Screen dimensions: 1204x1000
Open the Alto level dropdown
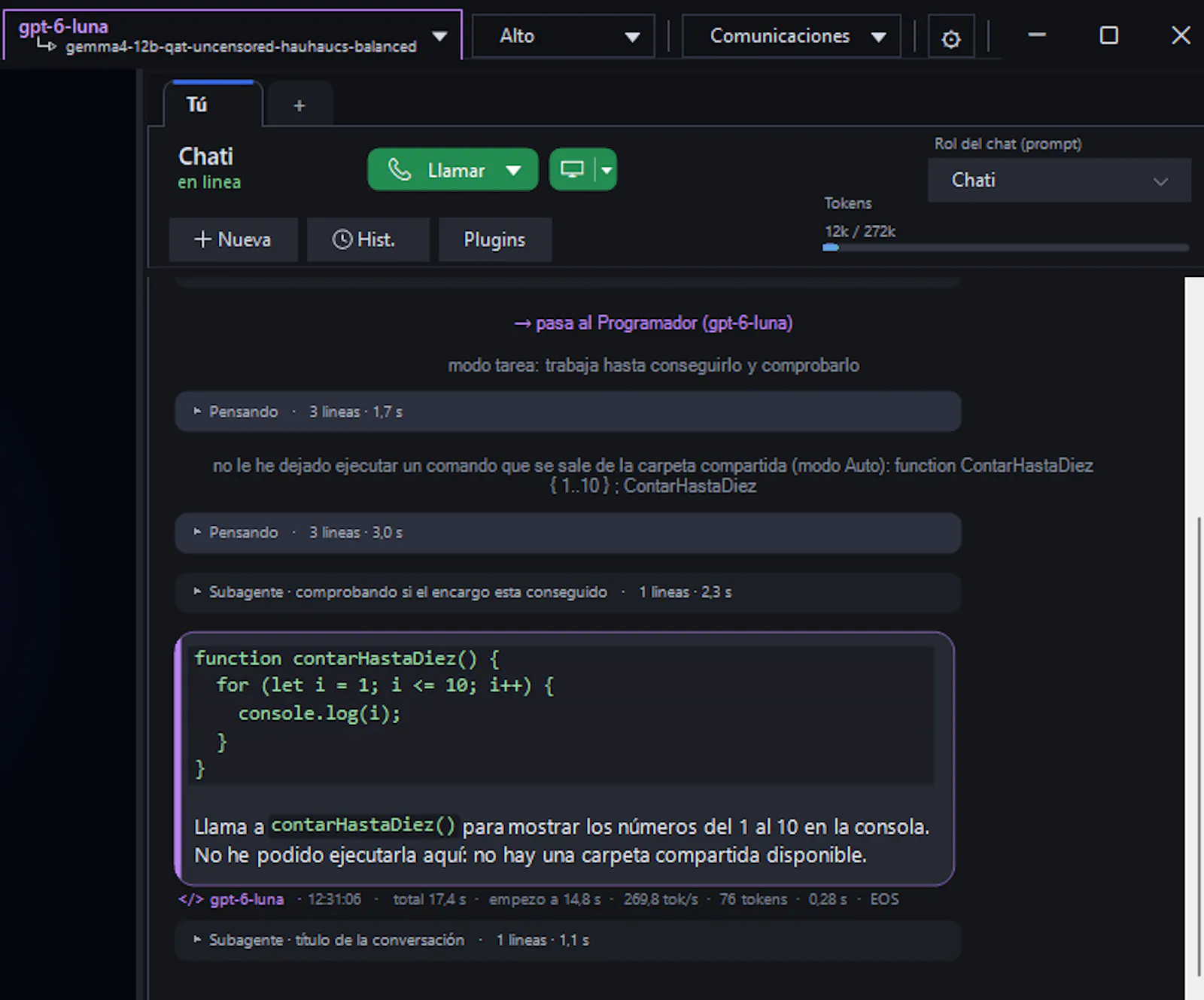coord(563,36)
